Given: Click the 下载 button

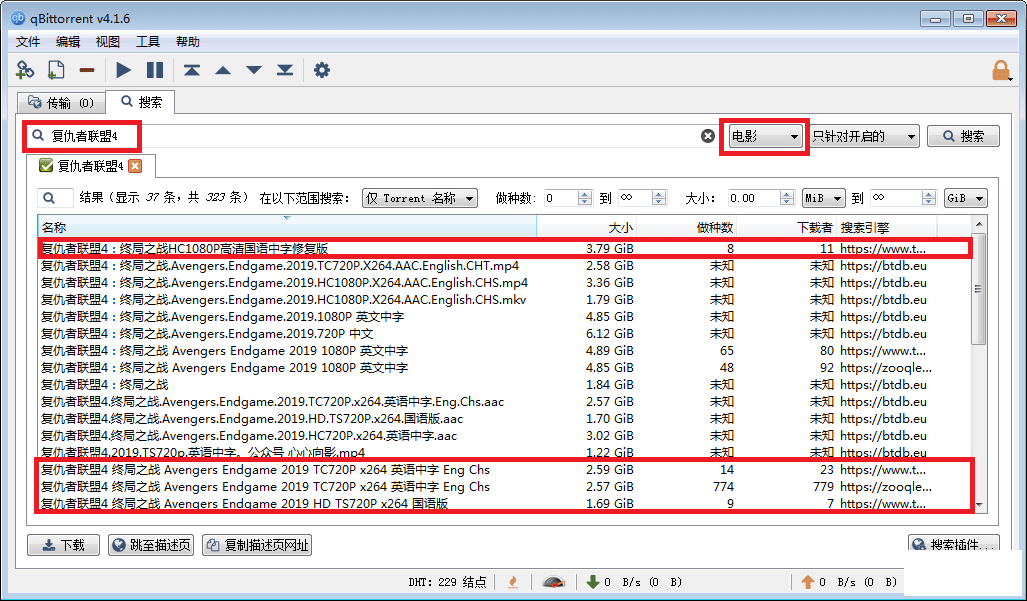Looking at the screenshot, I should point(64,545).
